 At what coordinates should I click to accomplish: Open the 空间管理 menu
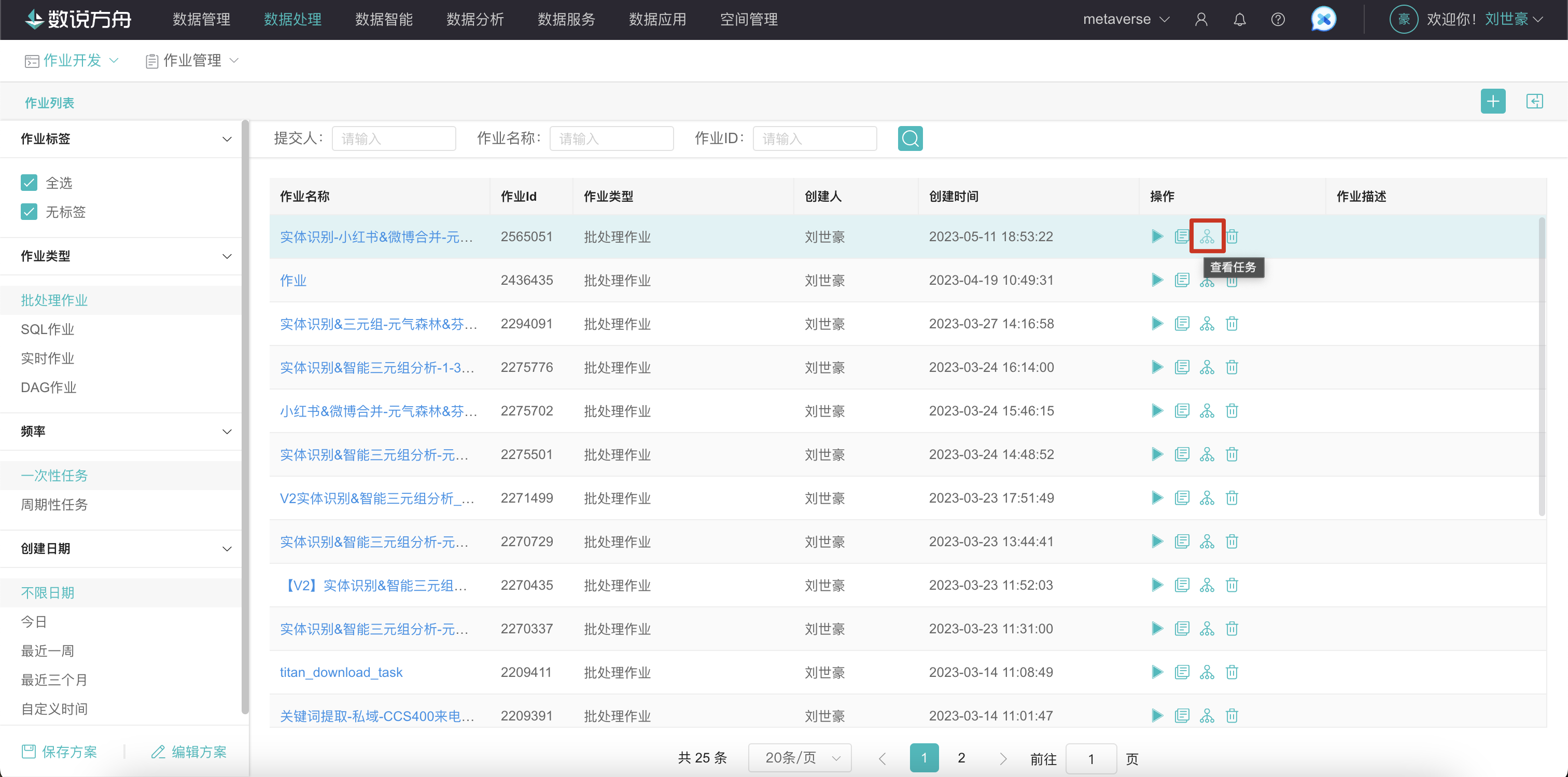[749, 20]
